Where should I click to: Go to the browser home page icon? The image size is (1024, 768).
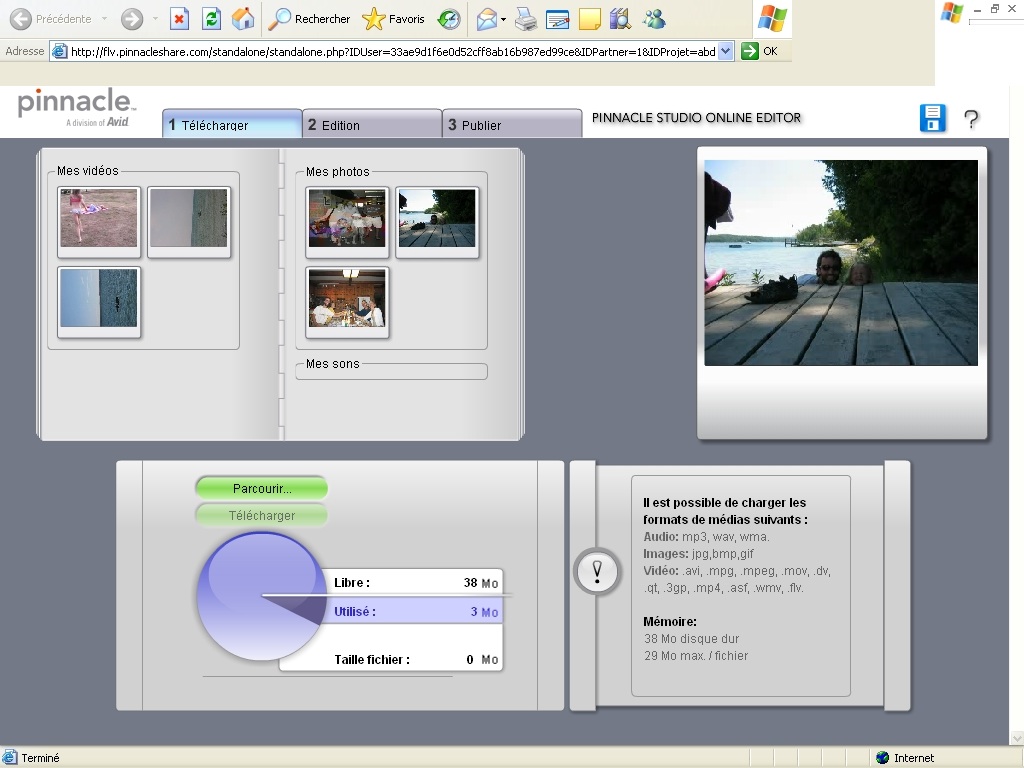tap(243, 19)
